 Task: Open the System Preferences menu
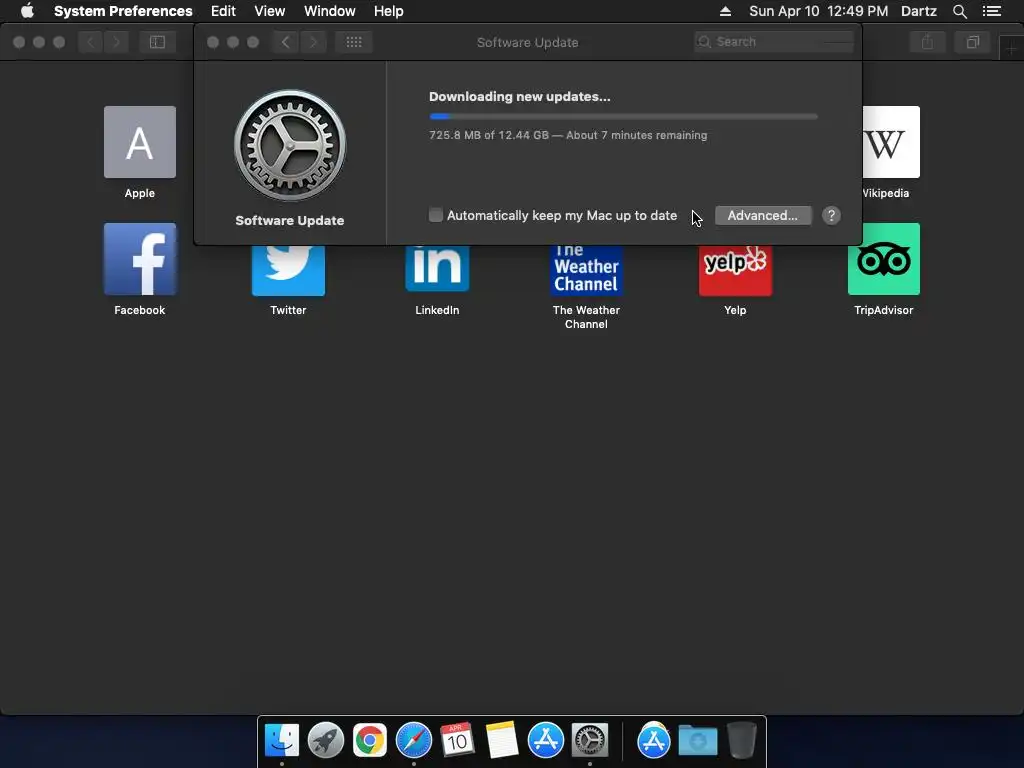pos(123,11)
